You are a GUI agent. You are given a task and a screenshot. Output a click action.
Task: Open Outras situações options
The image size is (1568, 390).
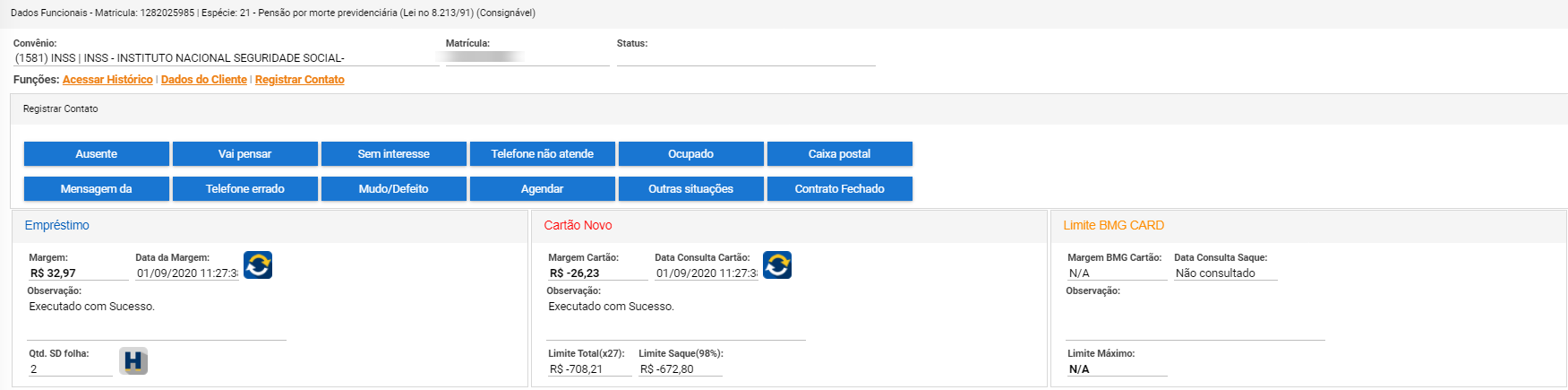point(690,189)
